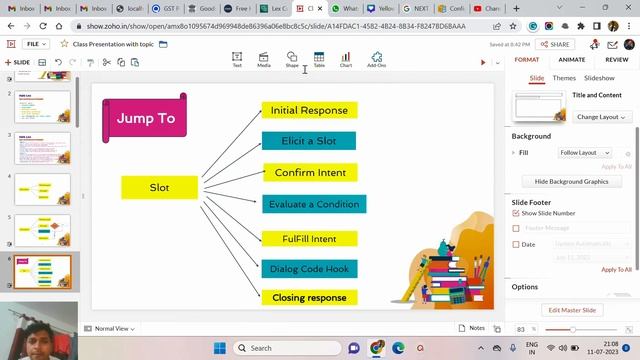Click the SHARE button

[555, 44]
